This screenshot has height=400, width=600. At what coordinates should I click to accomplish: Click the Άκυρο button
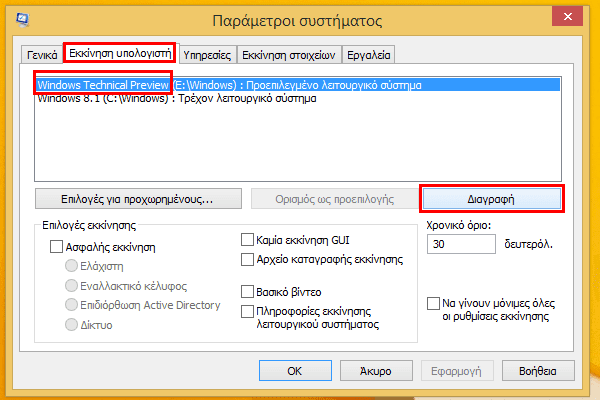coord(376,371)
